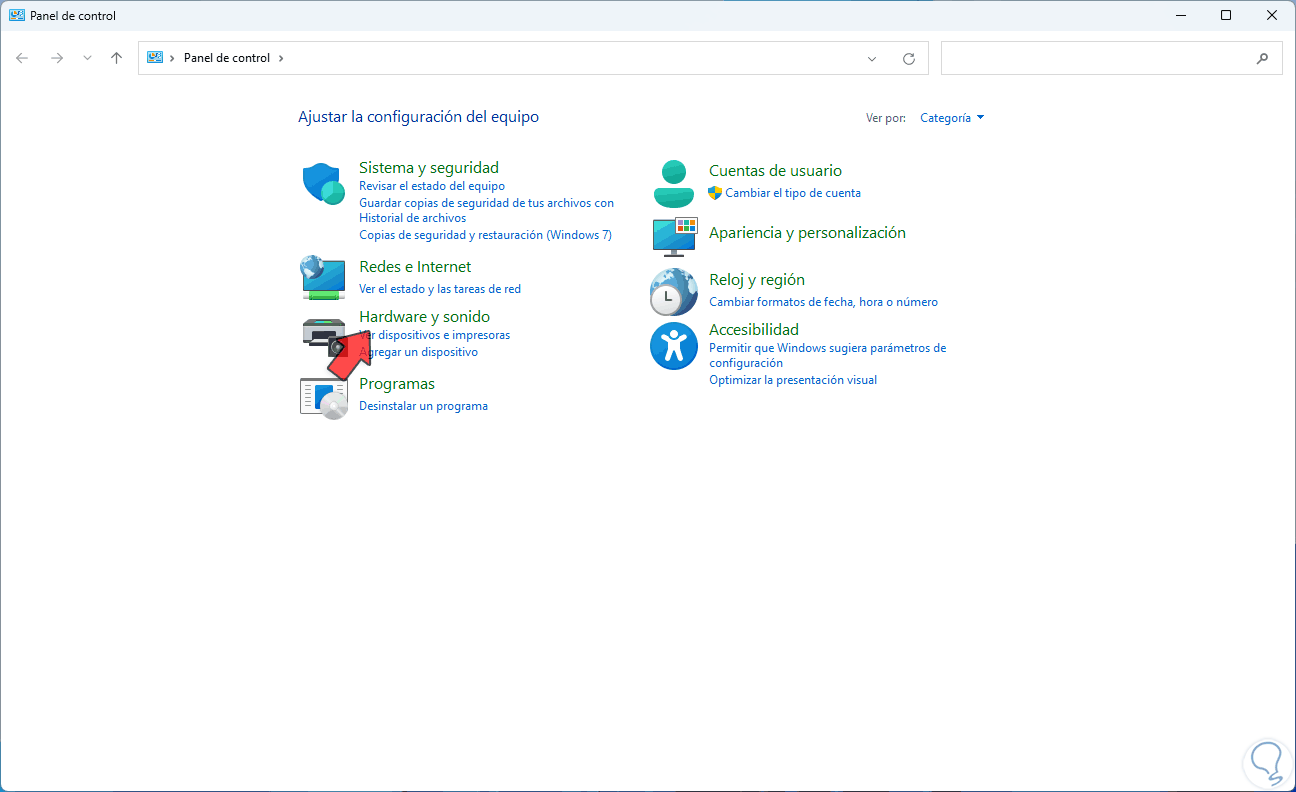The height and width of the screenshot is (792, 1296).
Task: Open the Sistema y seguridad shield icon
Action: tap(324, 184)
